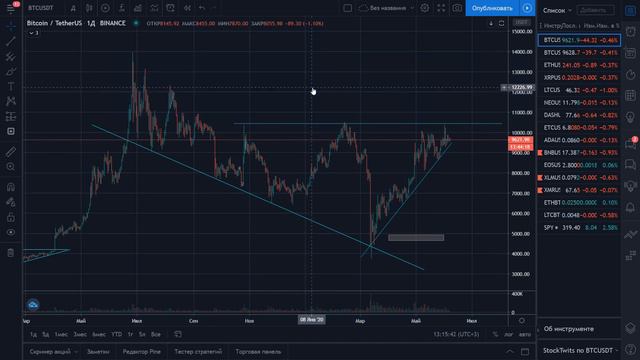Create an alert from the top toolbar
The width and height of the screenshot is (640, 360).
tap(171, 8)
